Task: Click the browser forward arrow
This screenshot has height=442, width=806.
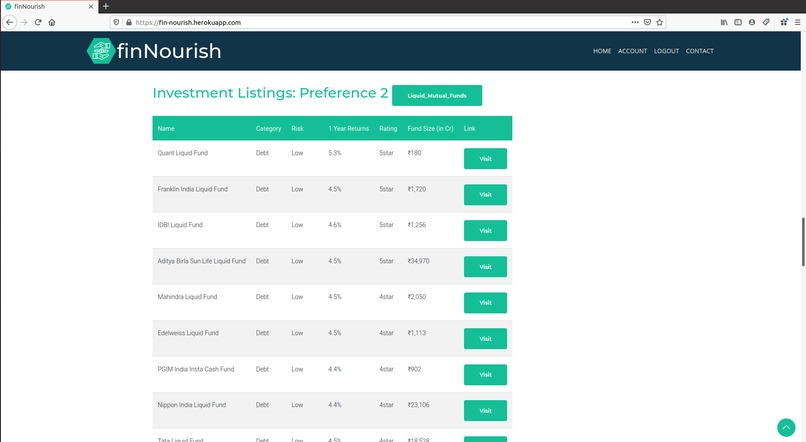Action: tap(24, 22)
